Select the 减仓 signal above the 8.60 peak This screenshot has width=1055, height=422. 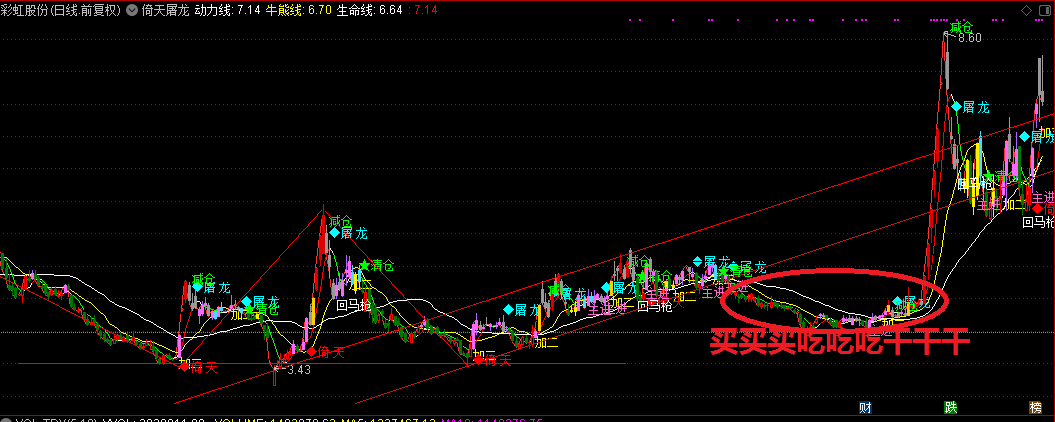[x=962, y=28]
